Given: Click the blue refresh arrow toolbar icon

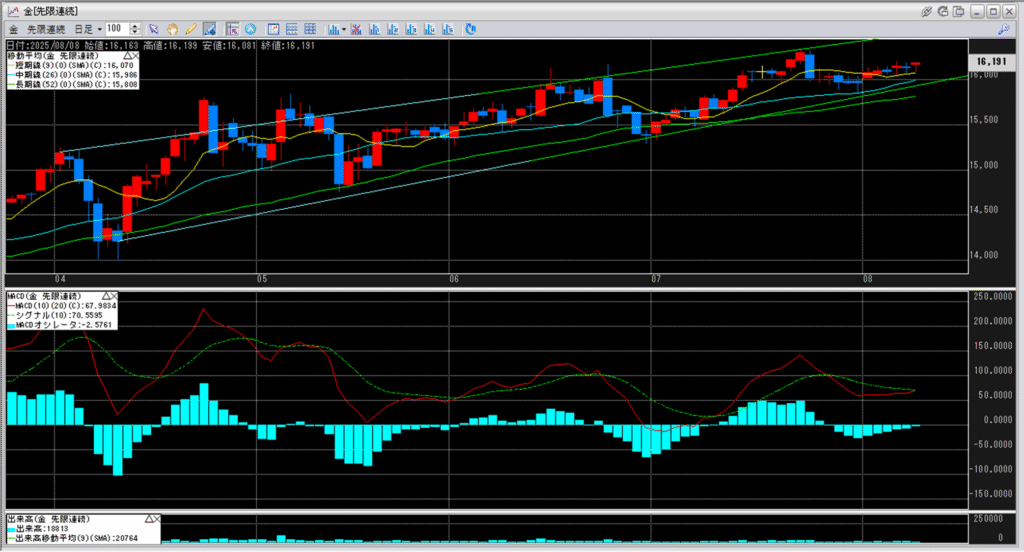Looking at the screenshot, I should (470, 29).
